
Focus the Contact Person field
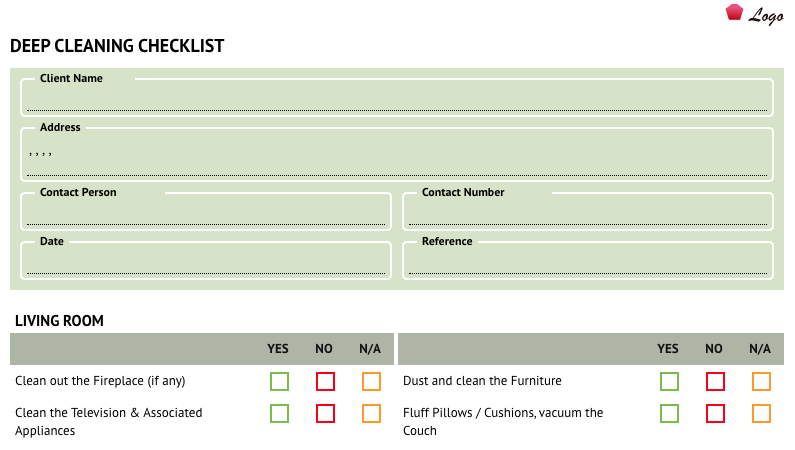pyautogui.click(x=206, y=213)
